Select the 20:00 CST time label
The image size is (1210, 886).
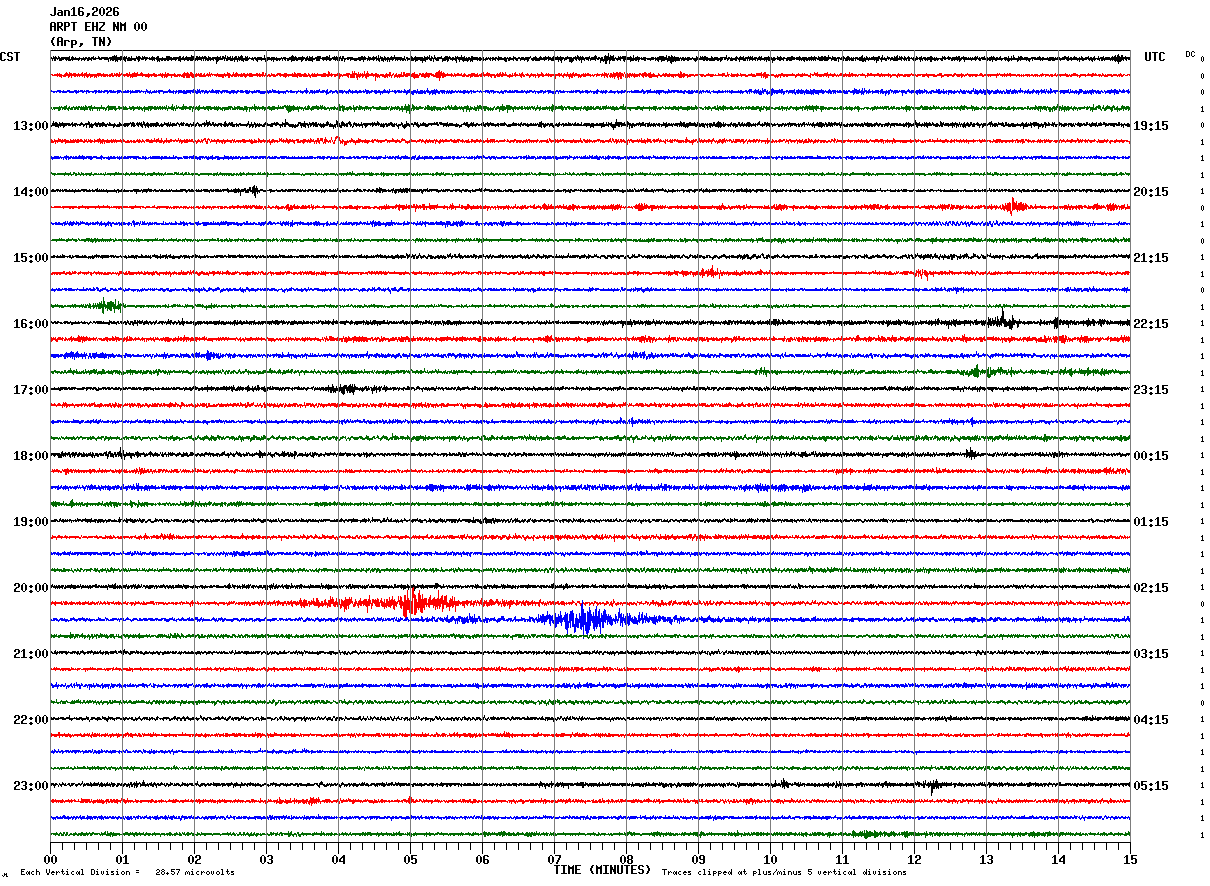[x=30, y=588]
